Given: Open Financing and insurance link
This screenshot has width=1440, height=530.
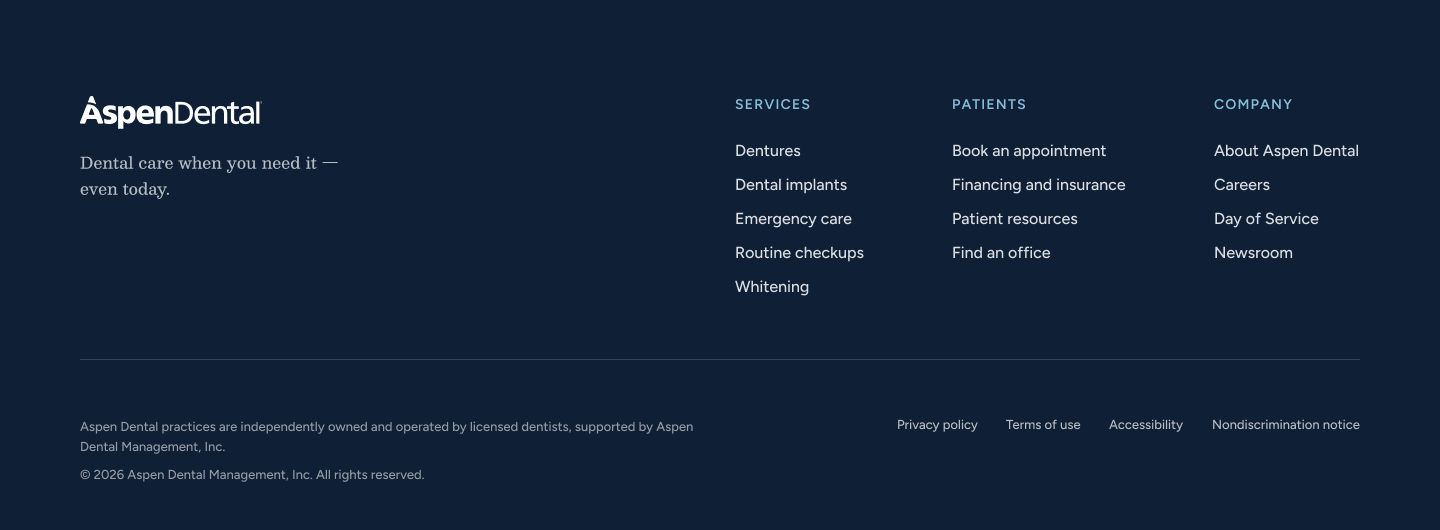Looking at the screenshot, I should 1038,185.
